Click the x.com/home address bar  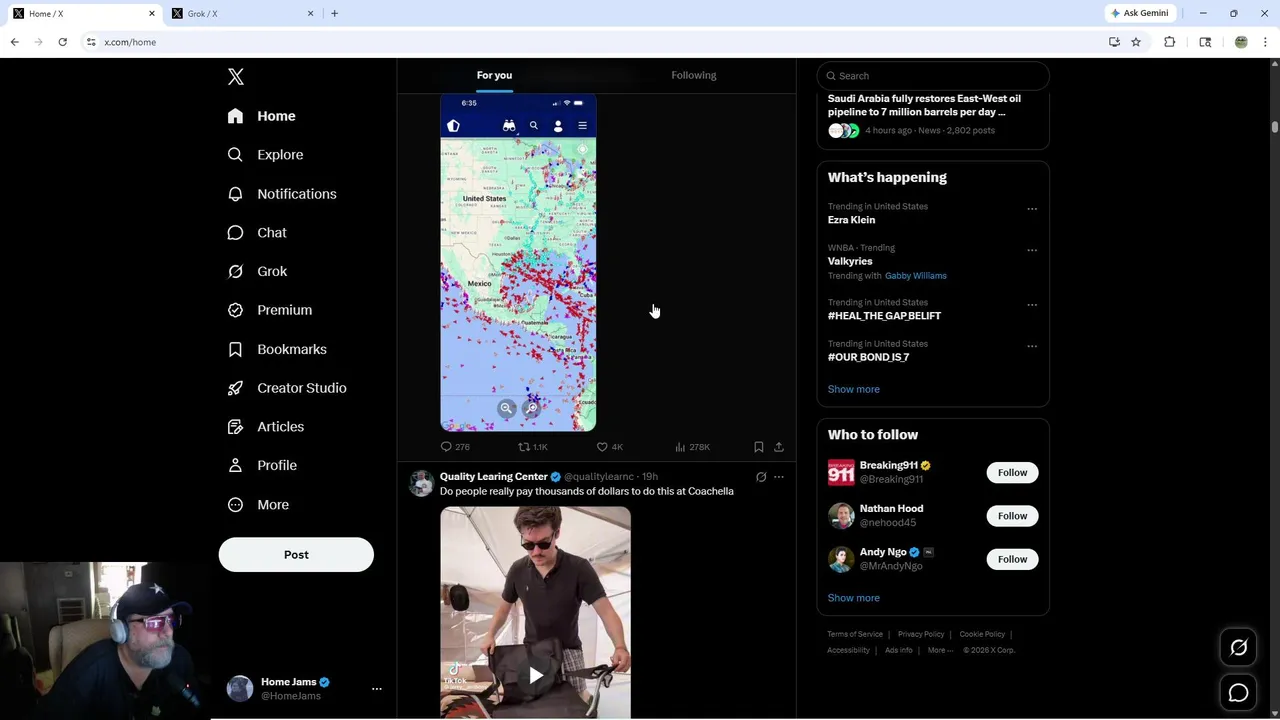(590, 42)
